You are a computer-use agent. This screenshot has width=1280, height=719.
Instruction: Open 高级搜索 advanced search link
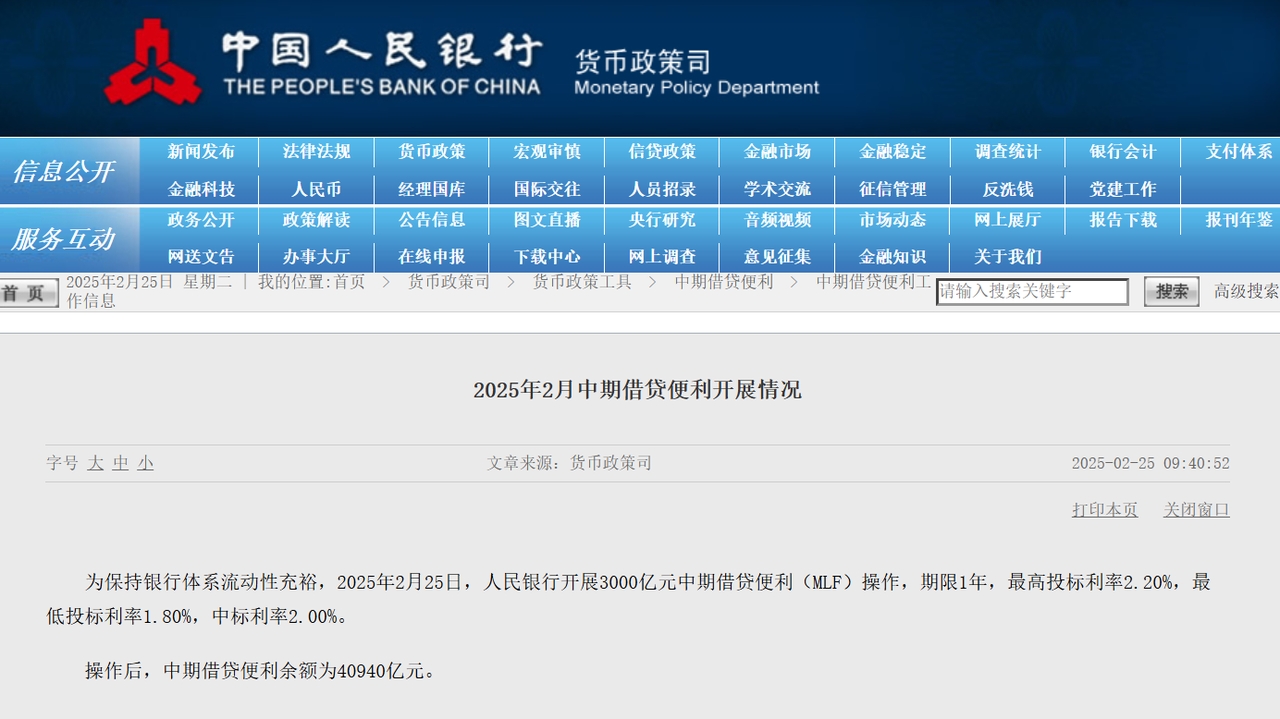point(1246,291)
